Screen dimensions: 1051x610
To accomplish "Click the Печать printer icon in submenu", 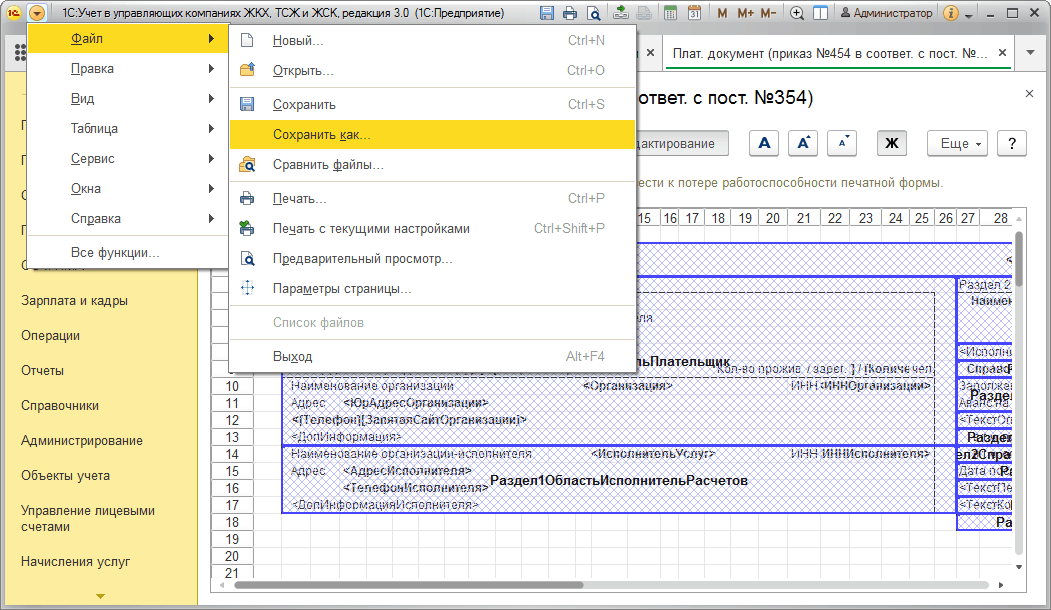I will [247, 198].
